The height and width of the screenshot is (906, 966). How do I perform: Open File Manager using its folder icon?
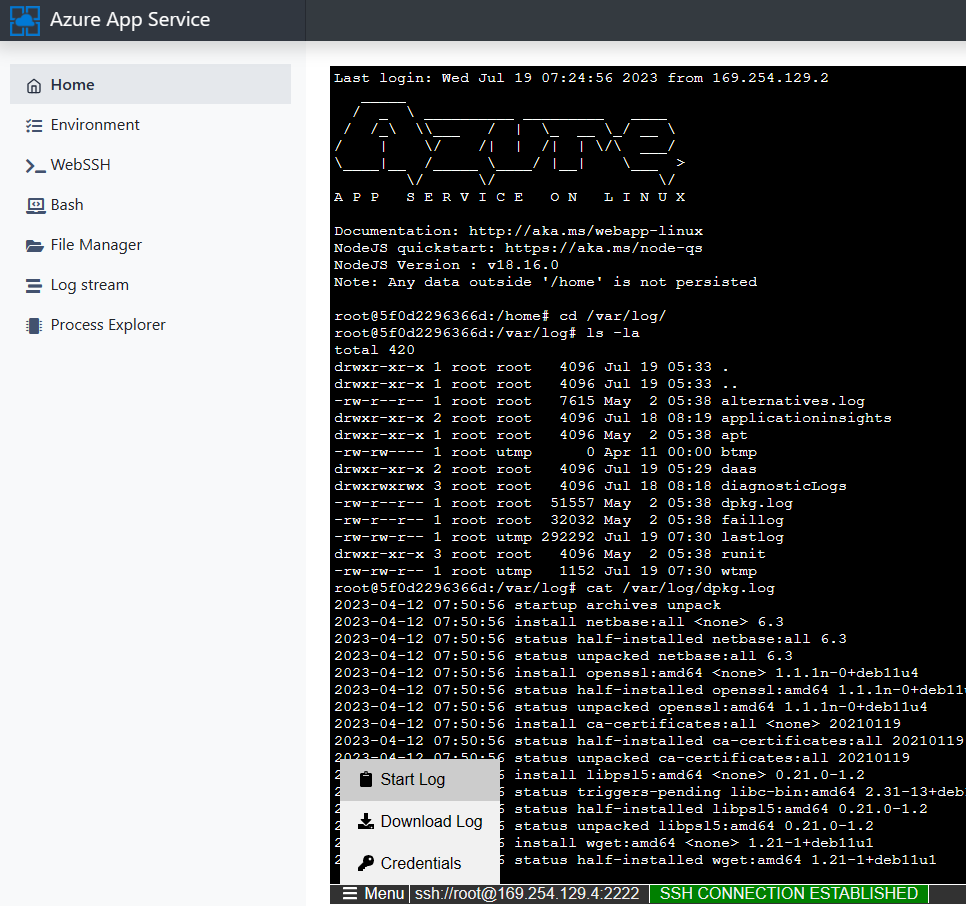pyautogui.click(x=34, y=245)
